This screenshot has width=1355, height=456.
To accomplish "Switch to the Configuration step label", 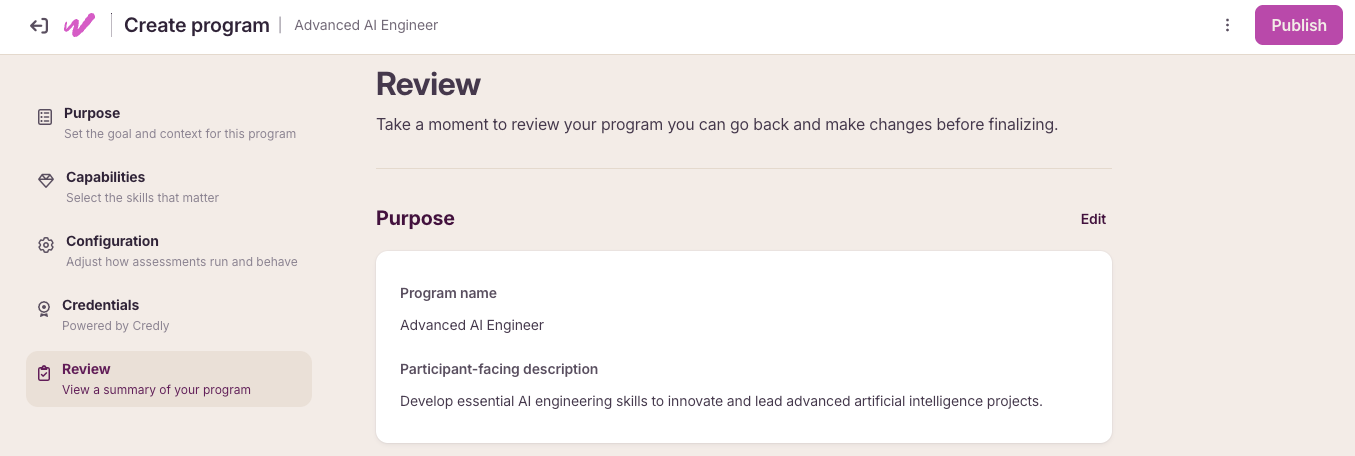I will tap(112, 241).
